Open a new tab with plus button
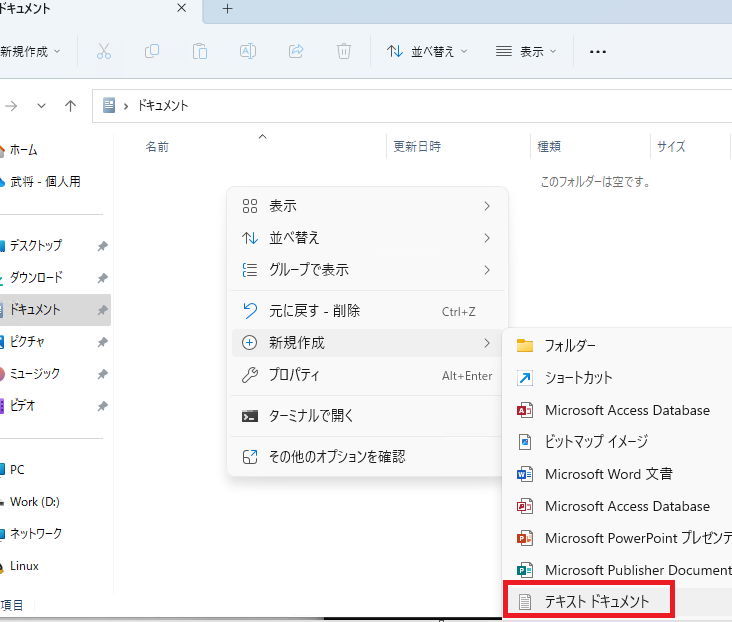The image size is (732, 622). point(227,9)
